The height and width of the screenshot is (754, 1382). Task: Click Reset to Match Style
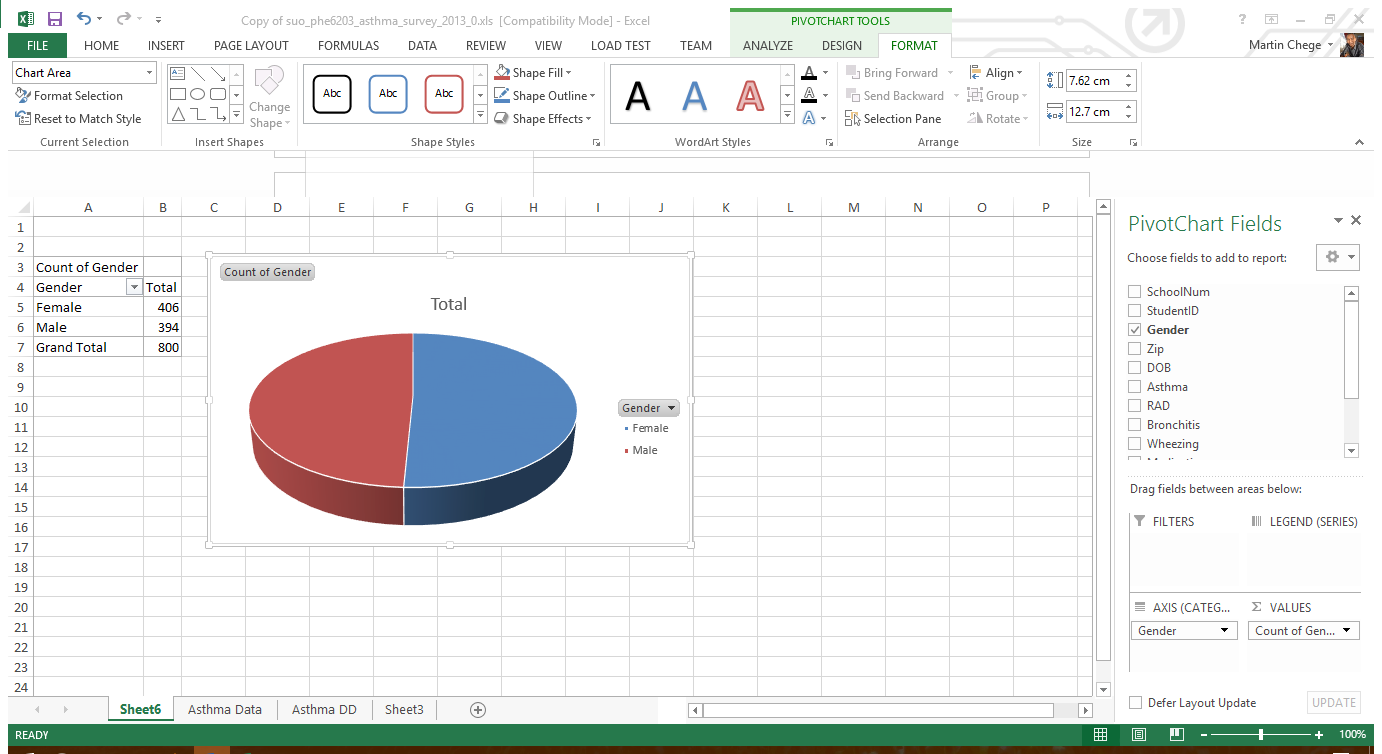(x=78, y=119)
